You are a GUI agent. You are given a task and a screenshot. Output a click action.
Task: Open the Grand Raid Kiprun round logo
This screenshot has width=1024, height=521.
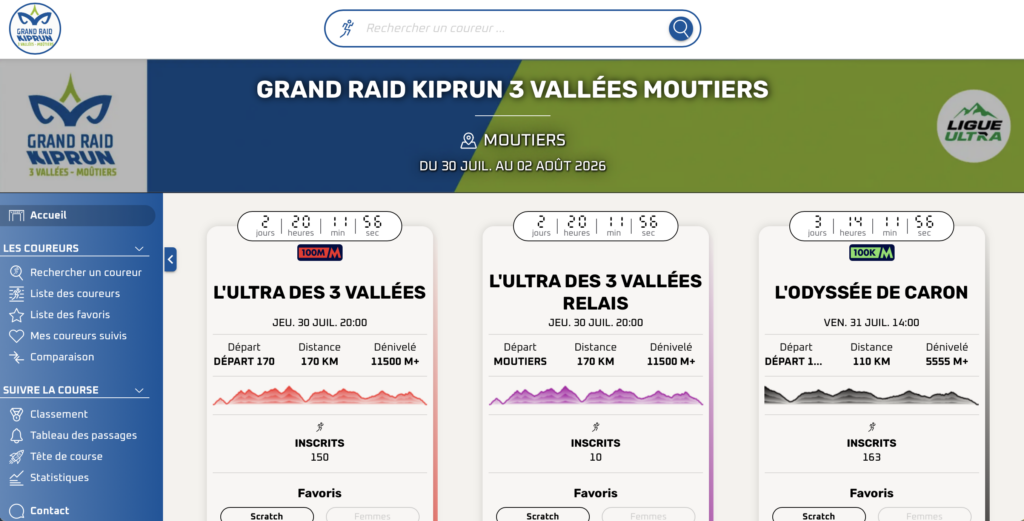pyautogui.click(x=35, y=28)
